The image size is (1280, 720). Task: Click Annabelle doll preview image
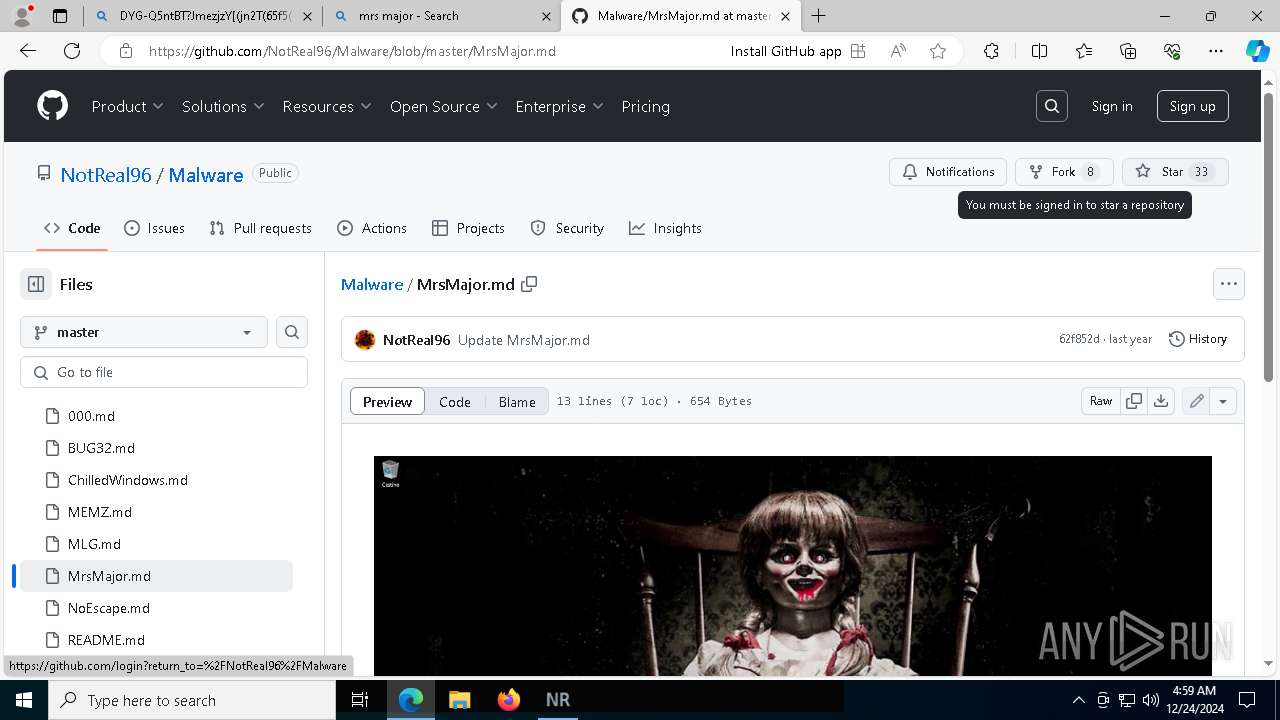coord(793,565)
